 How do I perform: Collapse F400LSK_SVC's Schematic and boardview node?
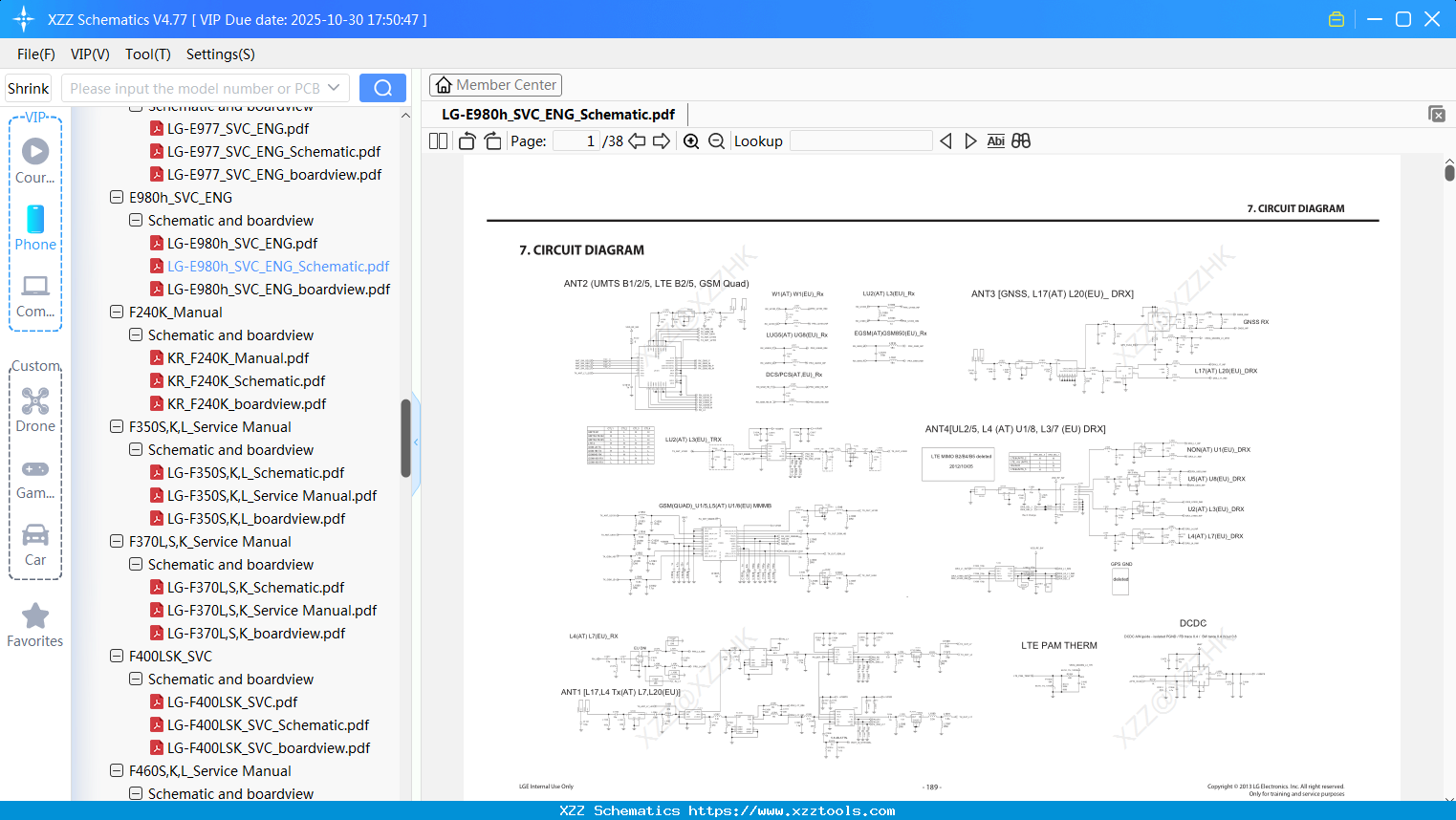coord(135,679)
